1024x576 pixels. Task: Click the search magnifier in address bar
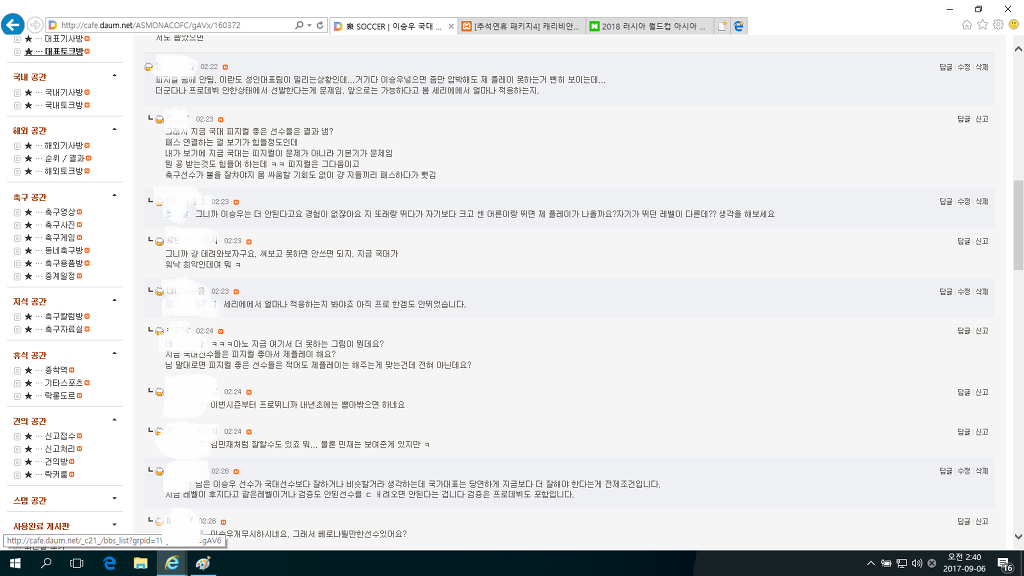pos(299,25)
